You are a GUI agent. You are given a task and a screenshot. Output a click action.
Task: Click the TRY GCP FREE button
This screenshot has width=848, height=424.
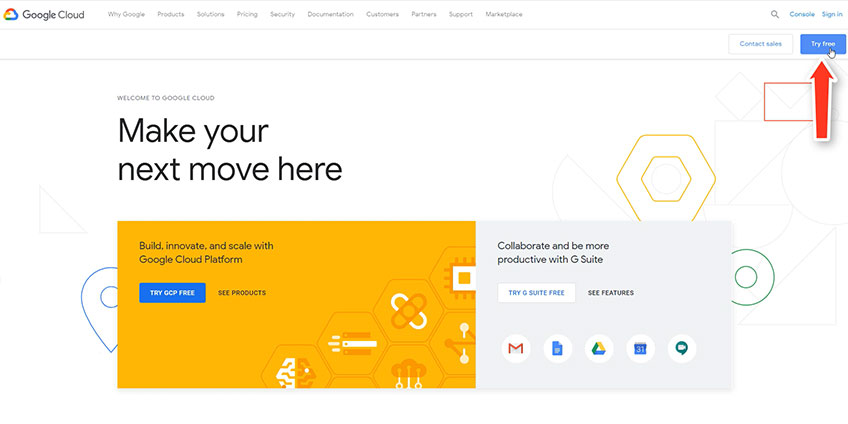[x=172, y=293]
